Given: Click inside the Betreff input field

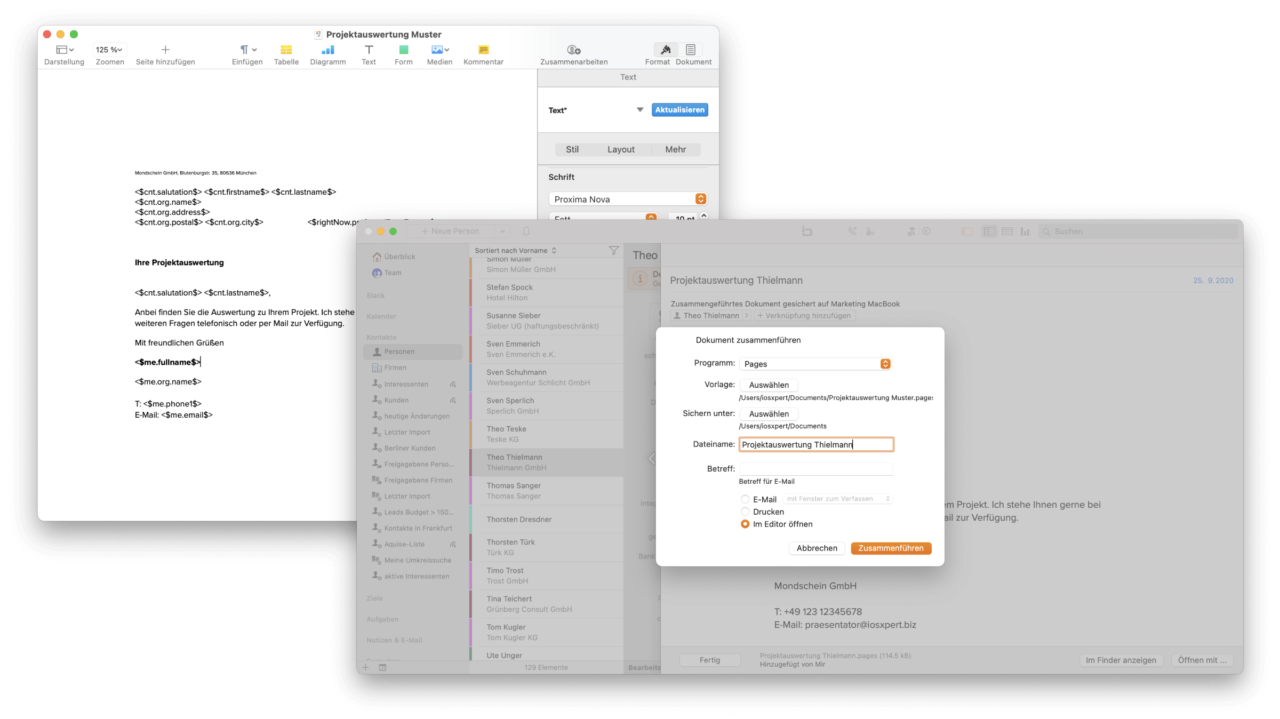Looking at the screenshot, I should (815, 467).
